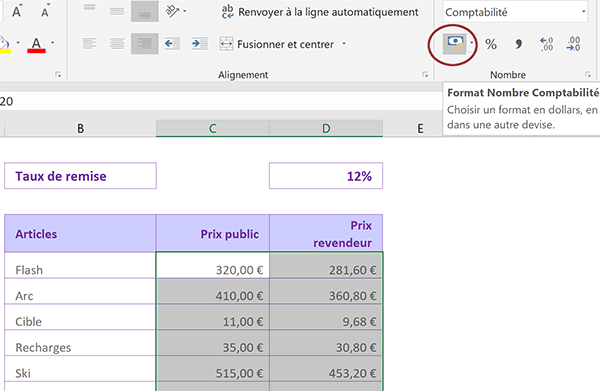Select cell with 515,00 €
Screen dimensions: 600x391
pos(213,369)
